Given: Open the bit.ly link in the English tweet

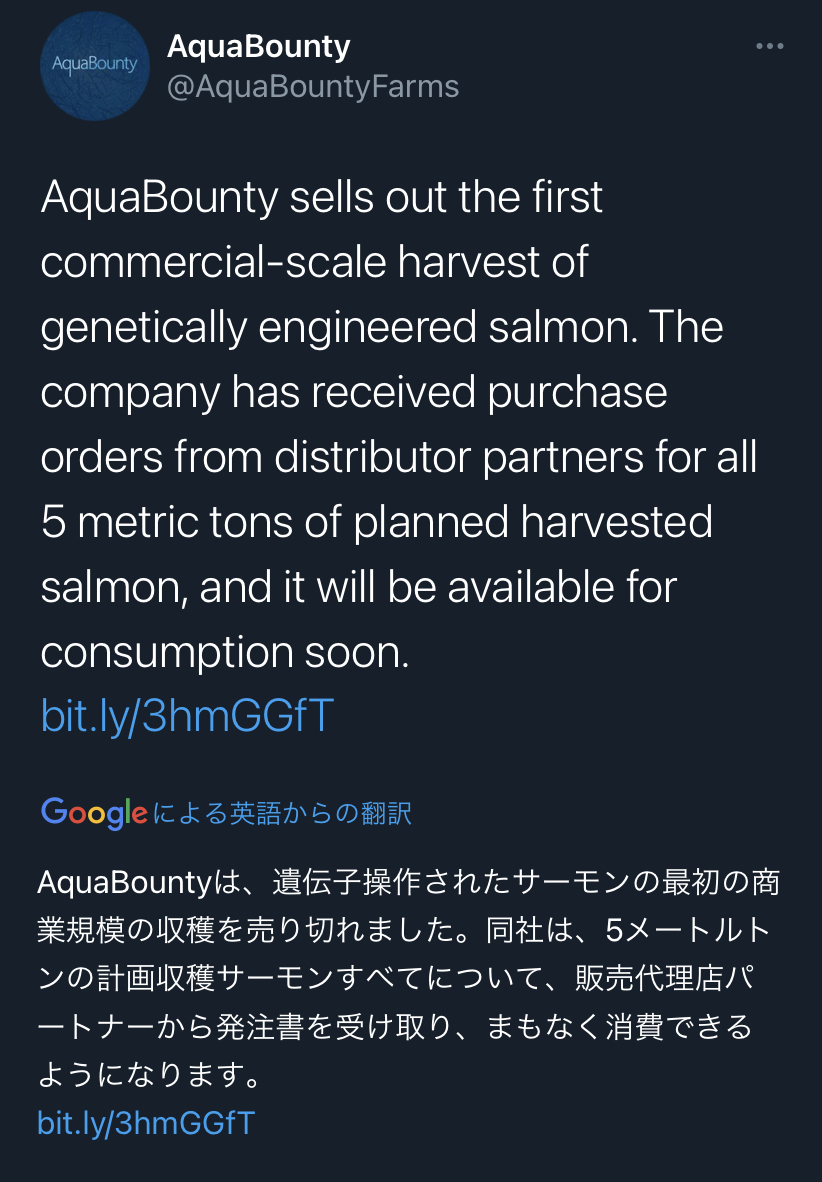Looking at the screenshot, I should tap(187, 716).
